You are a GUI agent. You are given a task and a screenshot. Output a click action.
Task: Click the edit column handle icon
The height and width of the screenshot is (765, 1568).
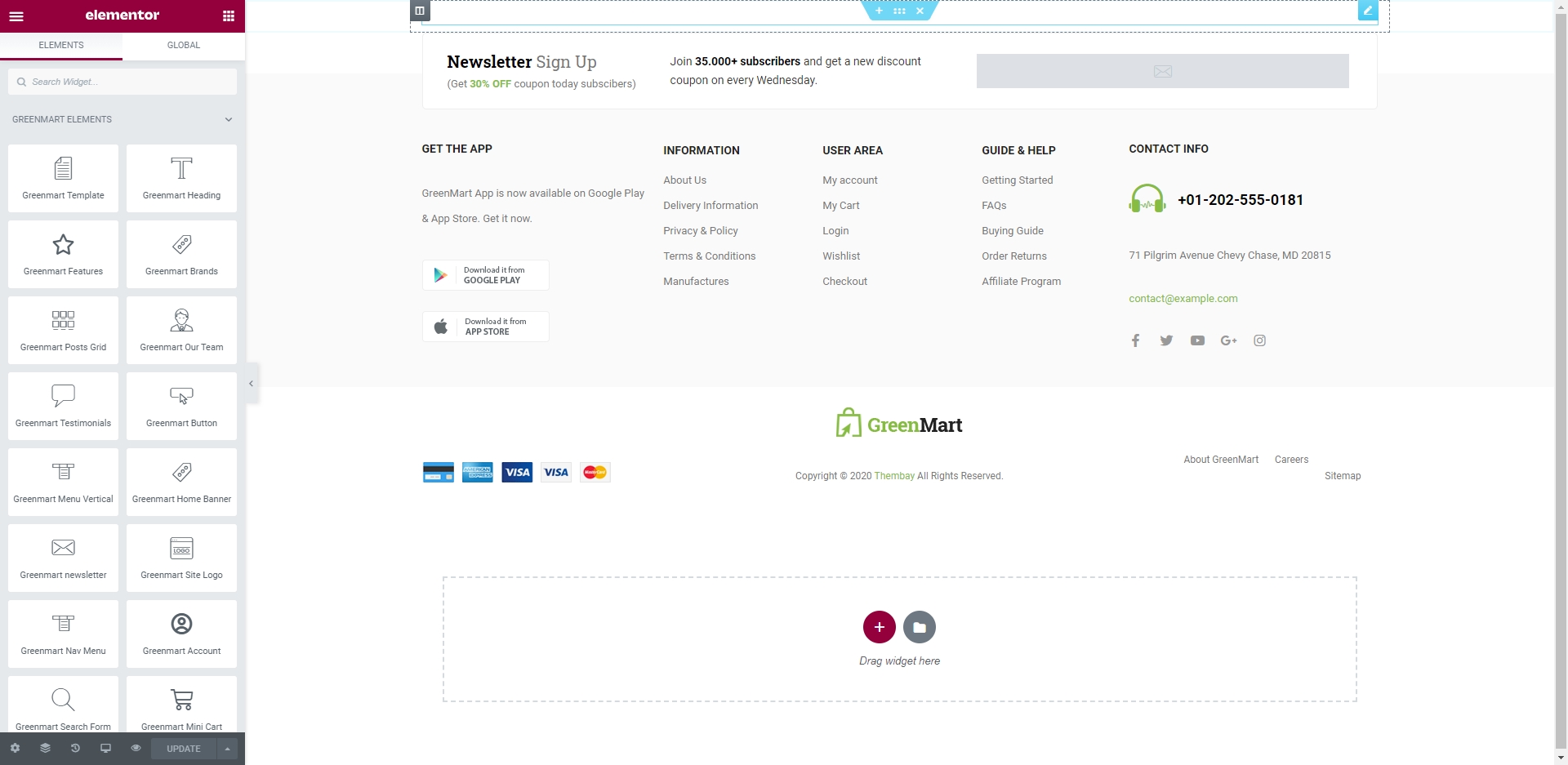coord(420,11)
